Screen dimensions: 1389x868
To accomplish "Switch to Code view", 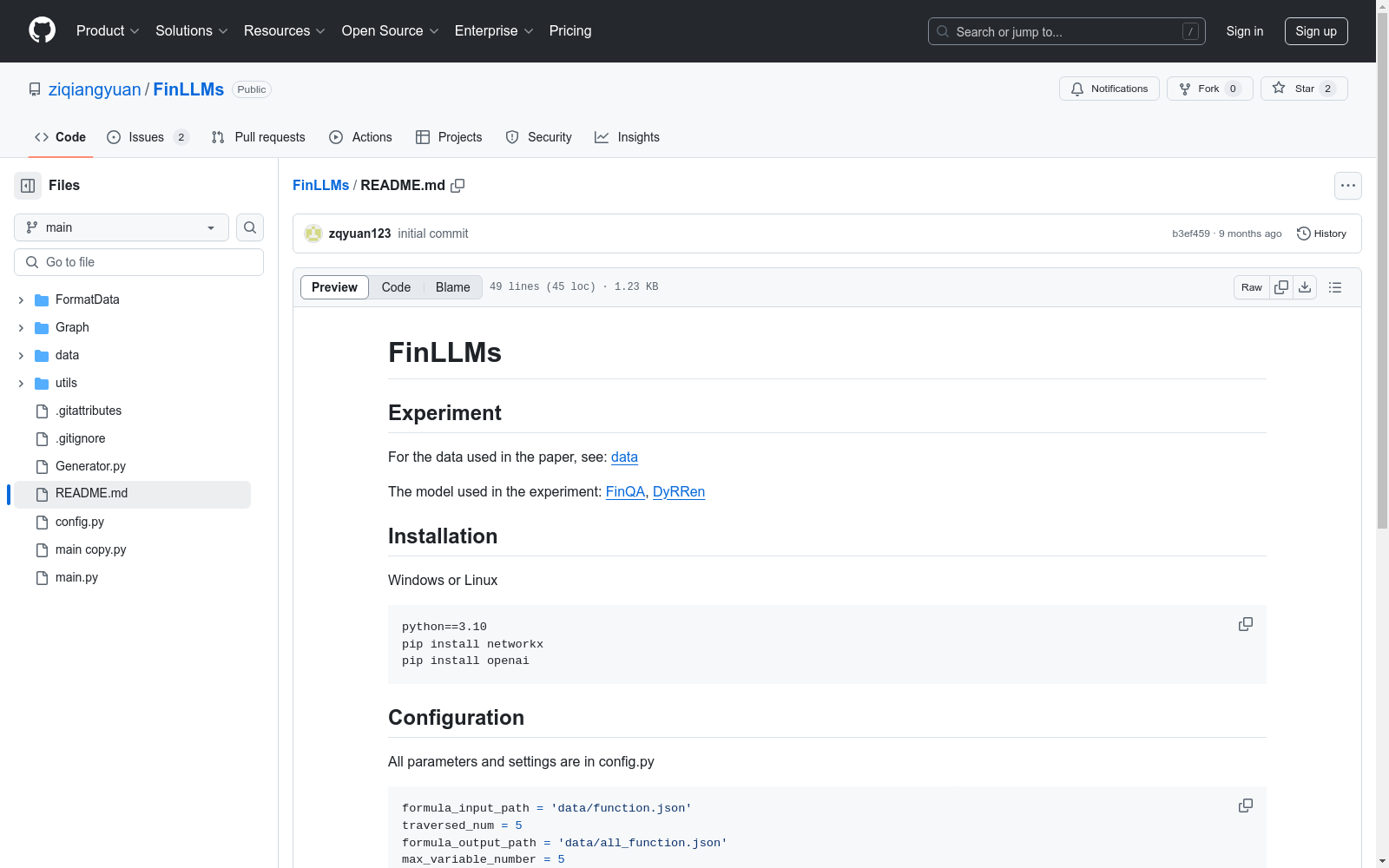I will pos(396,287).
